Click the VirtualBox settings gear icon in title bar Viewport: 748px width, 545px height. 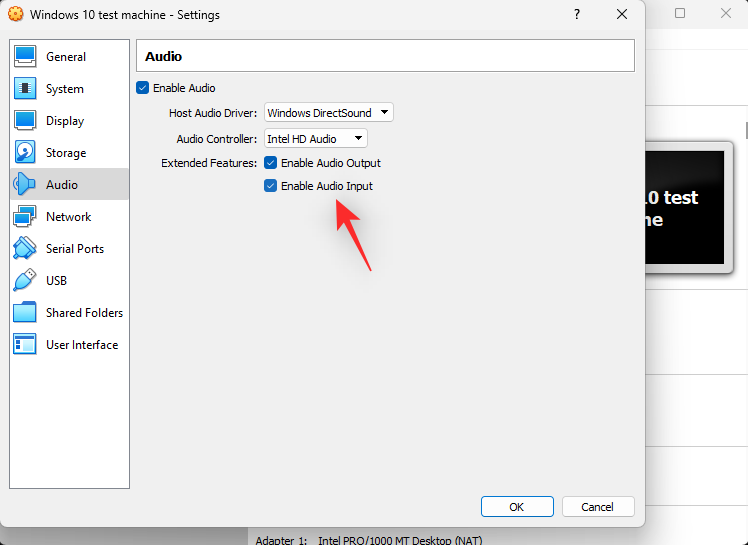[15, 14]
